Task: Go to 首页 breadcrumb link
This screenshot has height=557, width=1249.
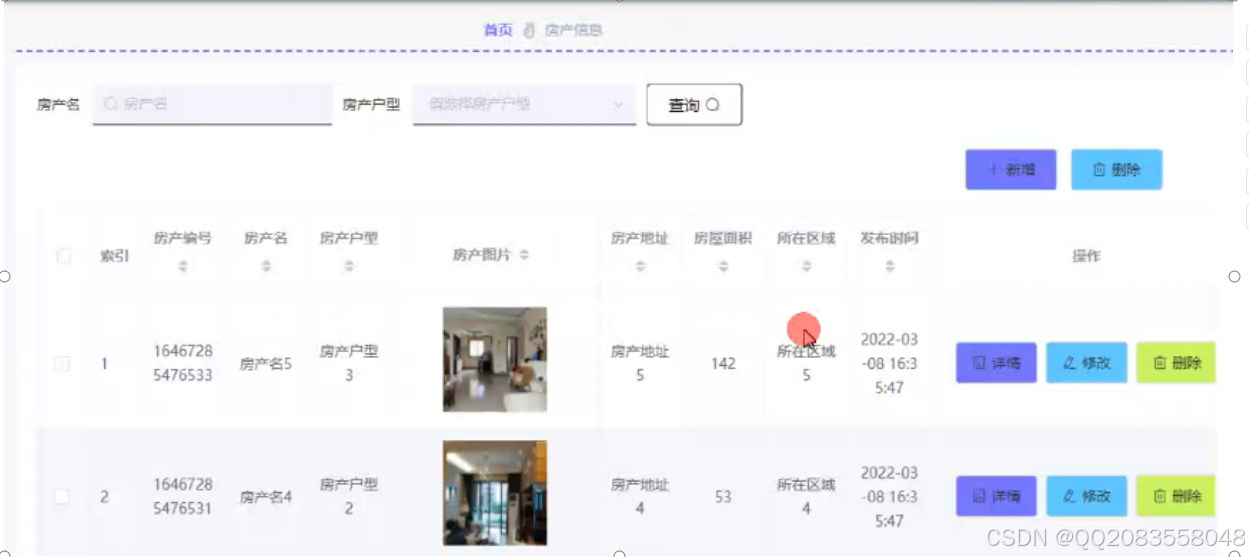Action: pos(498,30)
